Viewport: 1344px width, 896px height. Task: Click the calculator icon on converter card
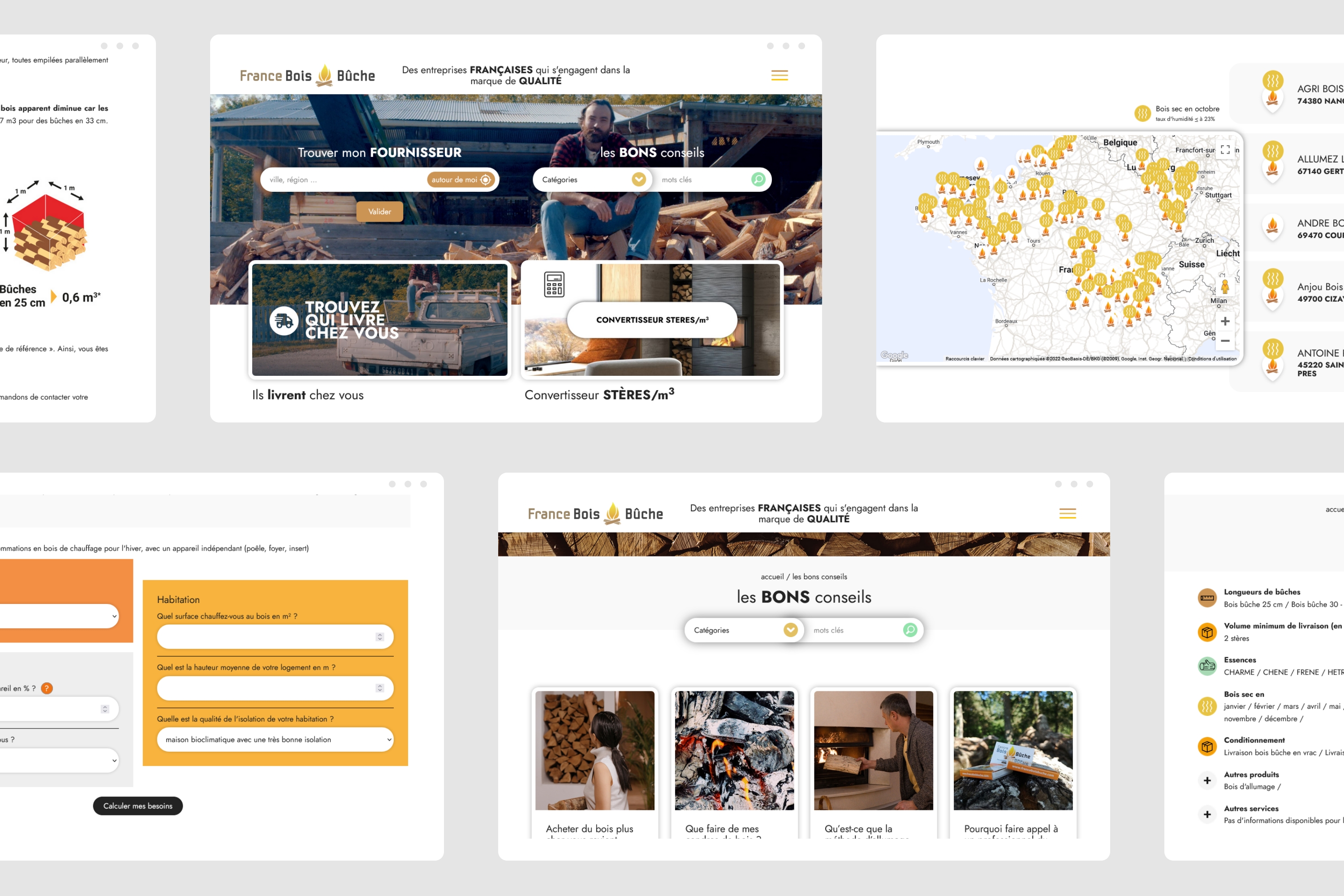coord(554,284)
